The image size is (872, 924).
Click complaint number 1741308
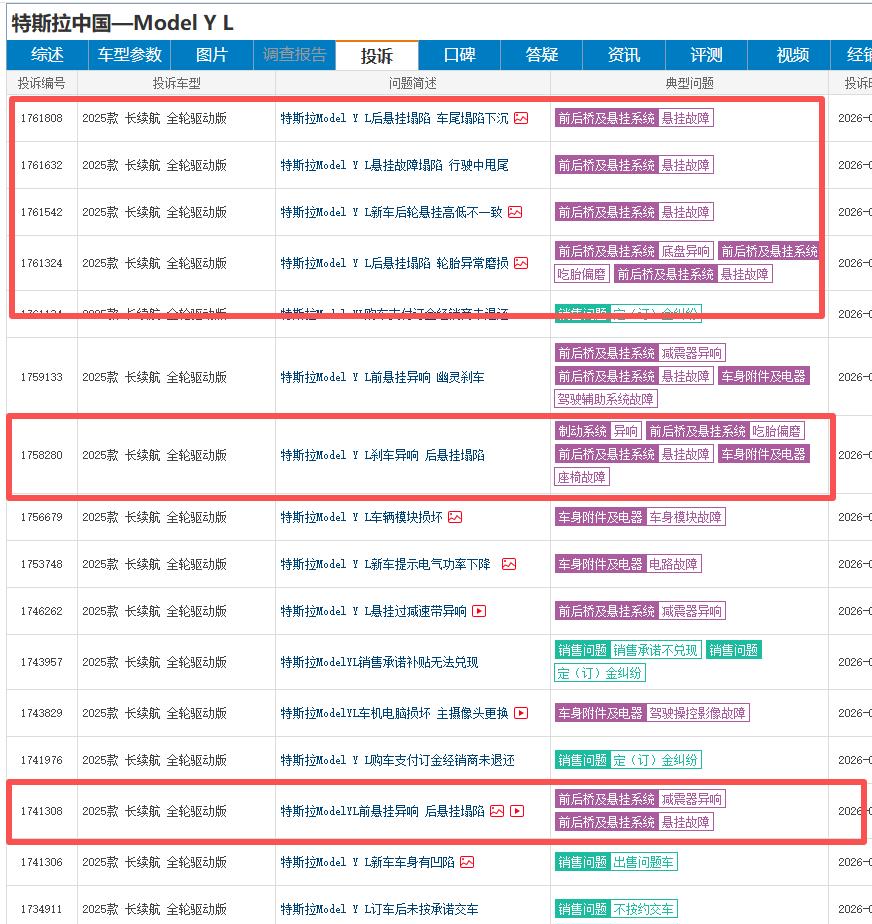pyautogui.click(x=41, y=811)
